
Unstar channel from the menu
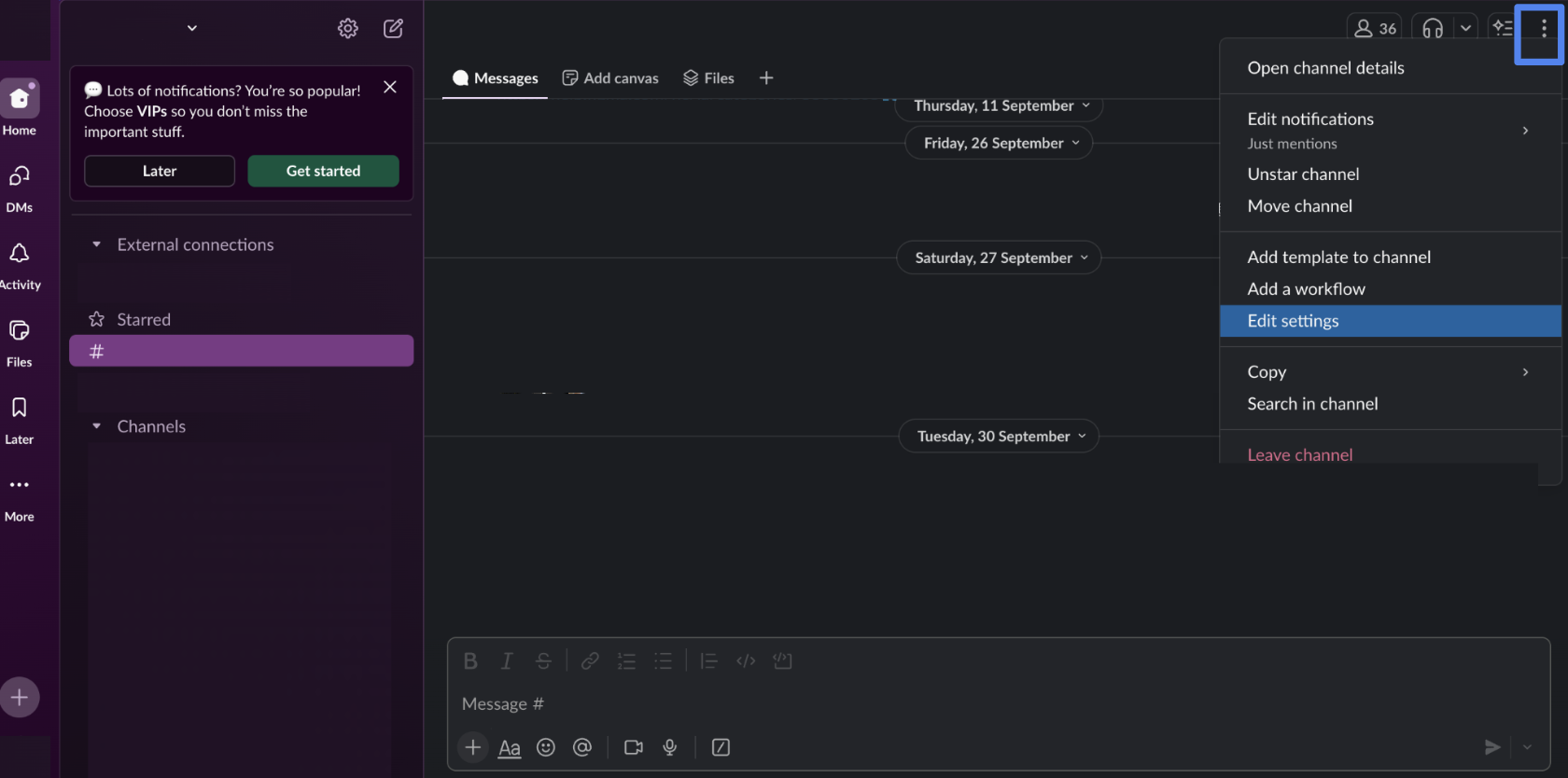(x=1303, y=174)
